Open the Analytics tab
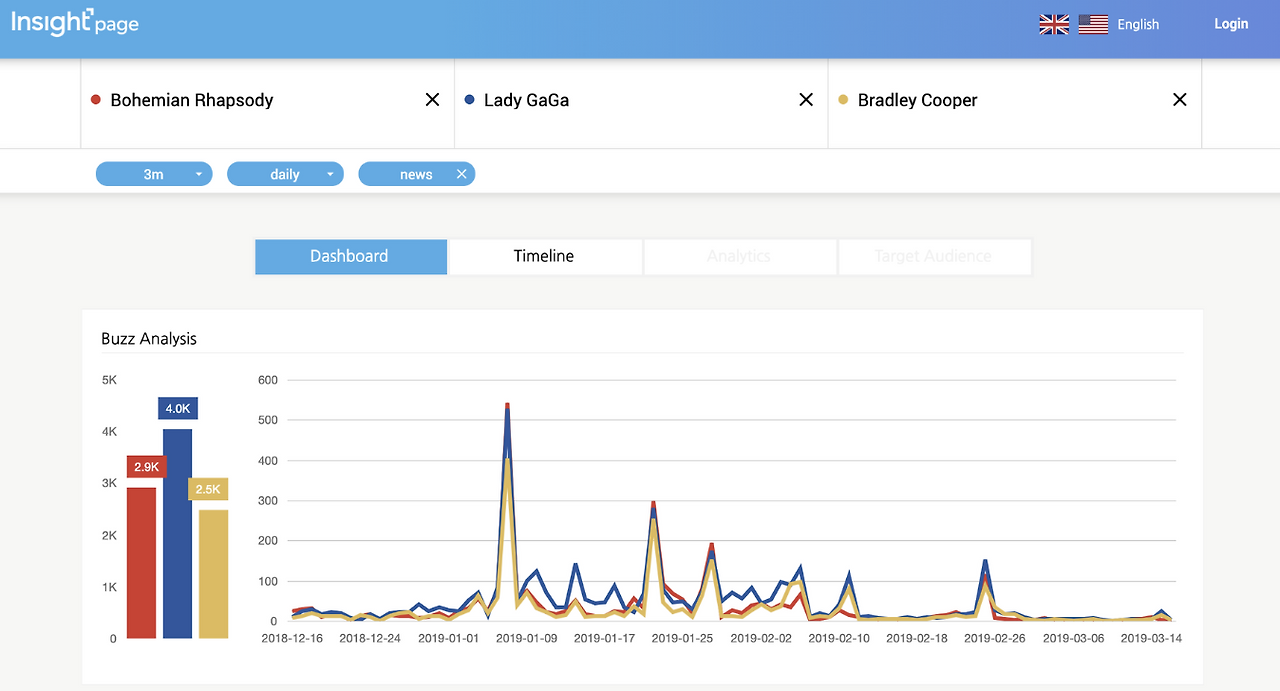 click(x=739, y=256)
